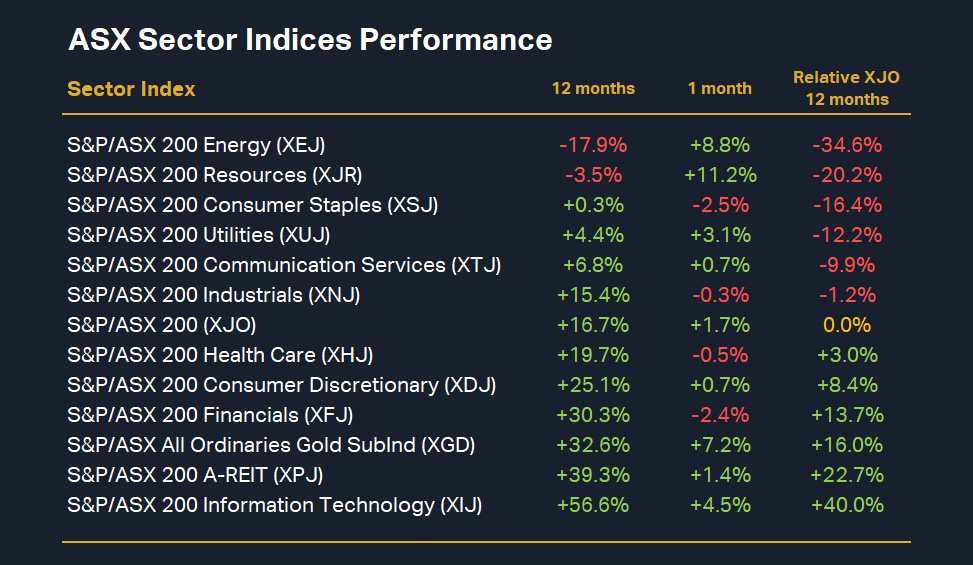Open the Health Care (XHJ) index
Screen dimensions: 973x565
click(x=220, y=355)
